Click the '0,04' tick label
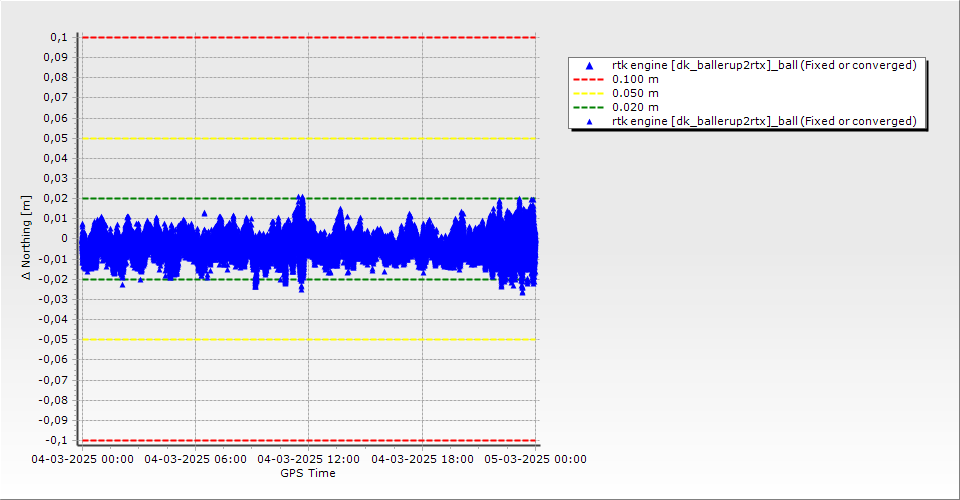This screenshot has height=500, width=960. click(56, 159)
